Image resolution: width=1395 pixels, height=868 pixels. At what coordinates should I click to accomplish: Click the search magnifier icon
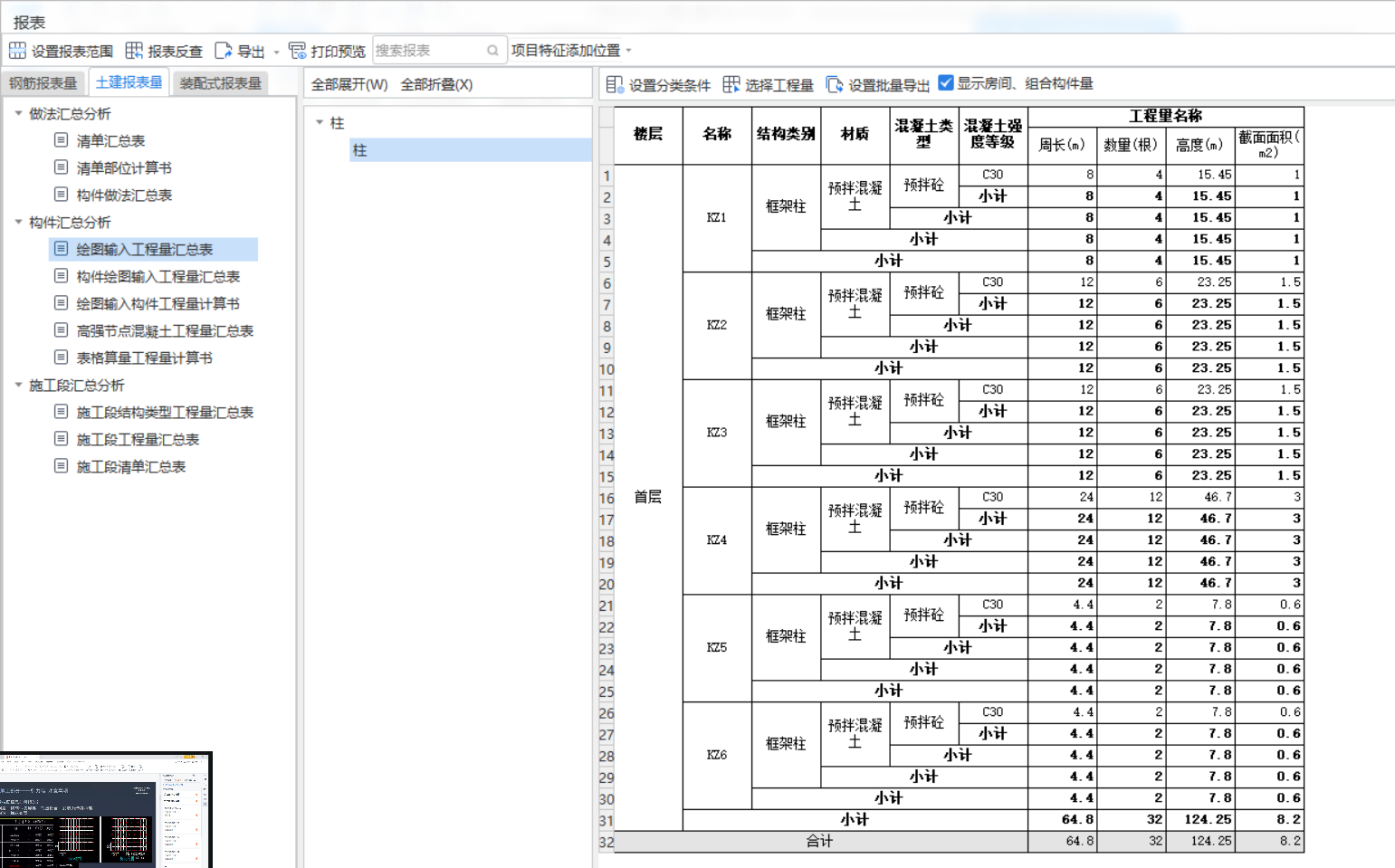pos(492,51)
